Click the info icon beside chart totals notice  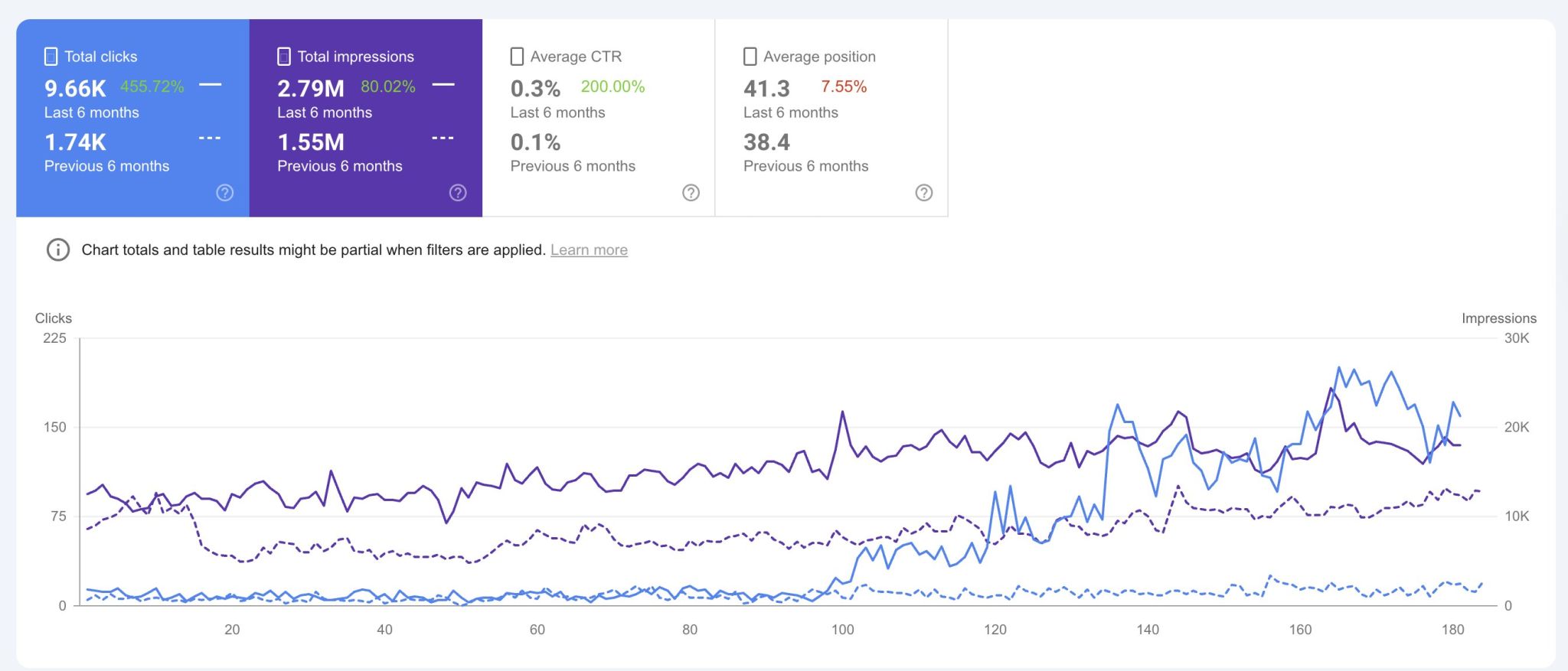(x=58, y=250)
